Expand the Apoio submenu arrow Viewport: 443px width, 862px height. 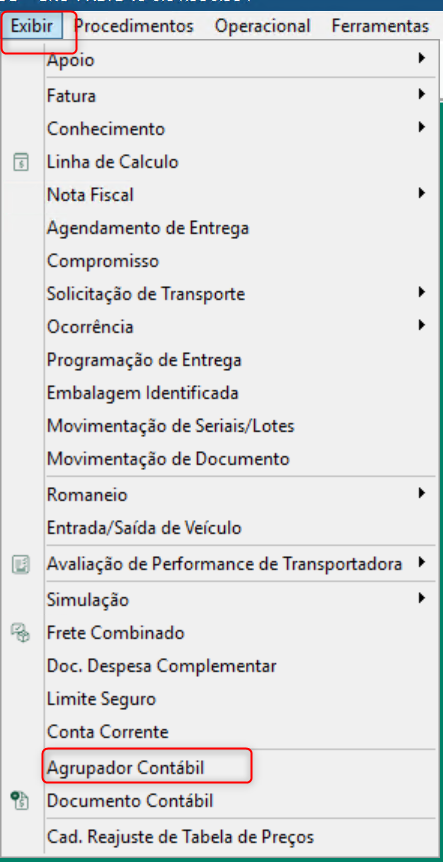tap(422, 58)
